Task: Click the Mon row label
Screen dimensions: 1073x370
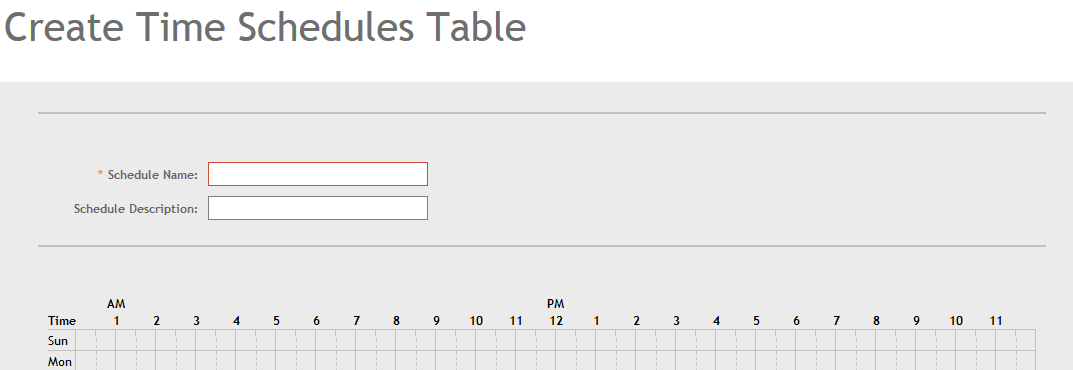Action: click(60, 362)
